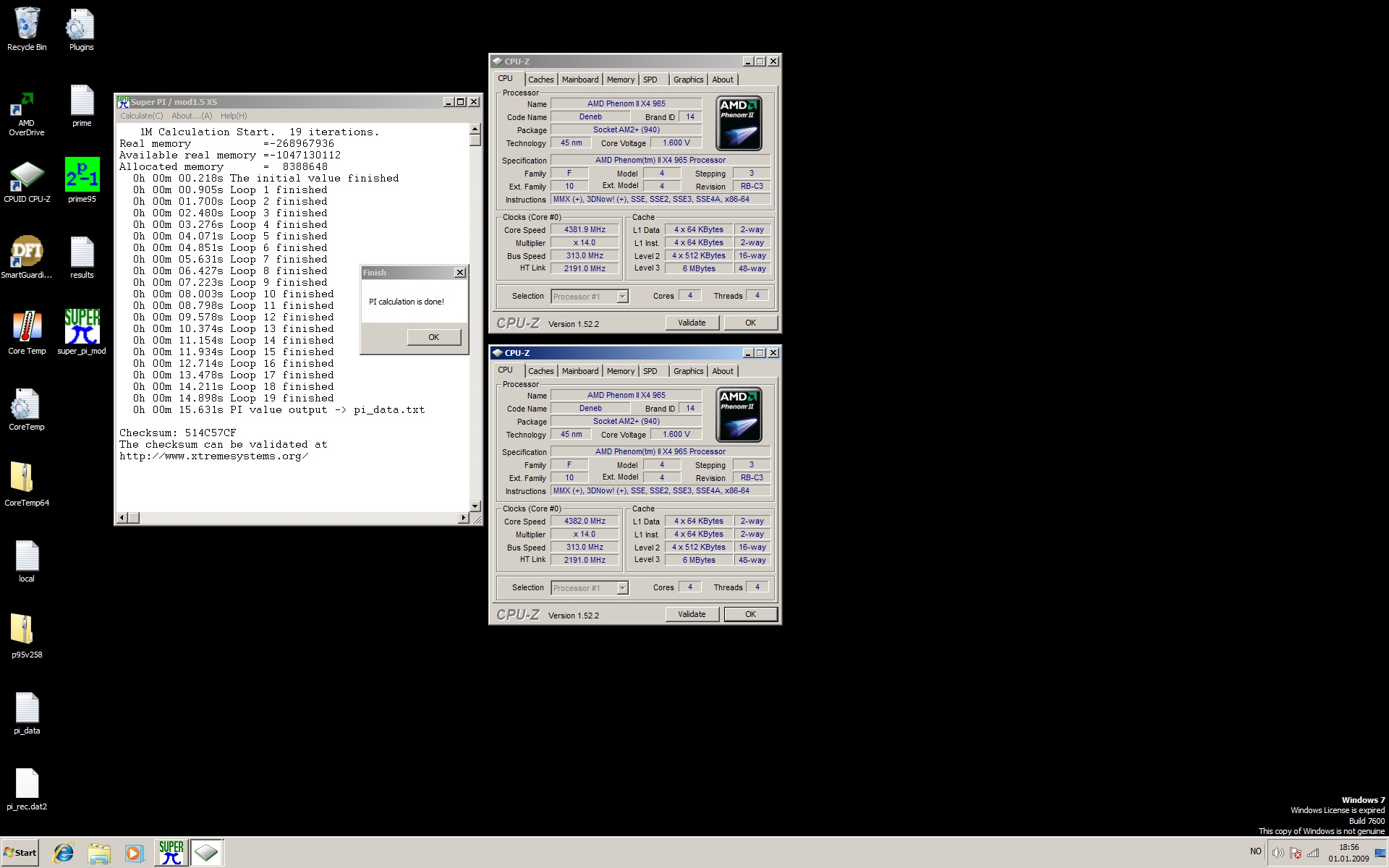
Task: Open the Recycle Bin desktop icon
Action: click(27, 29)
